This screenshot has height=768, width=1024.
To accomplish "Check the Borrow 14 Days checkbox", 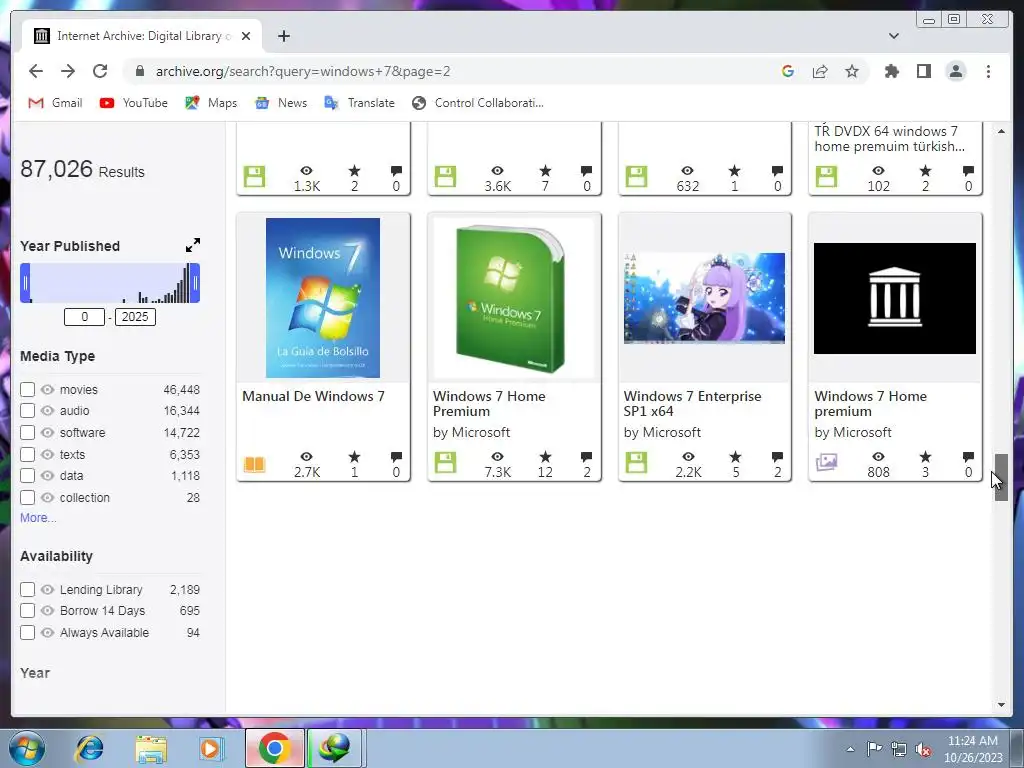I will (27, 611).
